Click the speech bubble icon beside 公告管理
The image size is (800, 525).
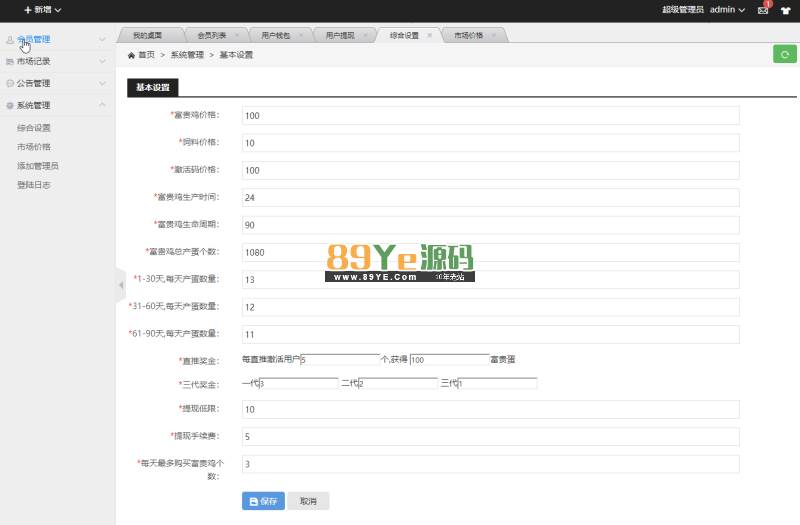10,83
